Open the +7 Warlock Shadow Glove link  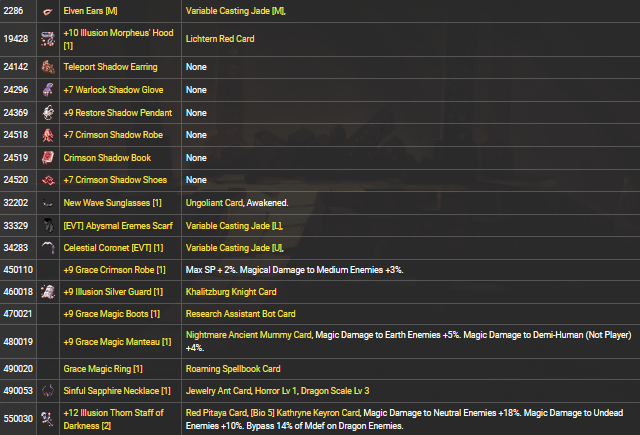point(113,90)
